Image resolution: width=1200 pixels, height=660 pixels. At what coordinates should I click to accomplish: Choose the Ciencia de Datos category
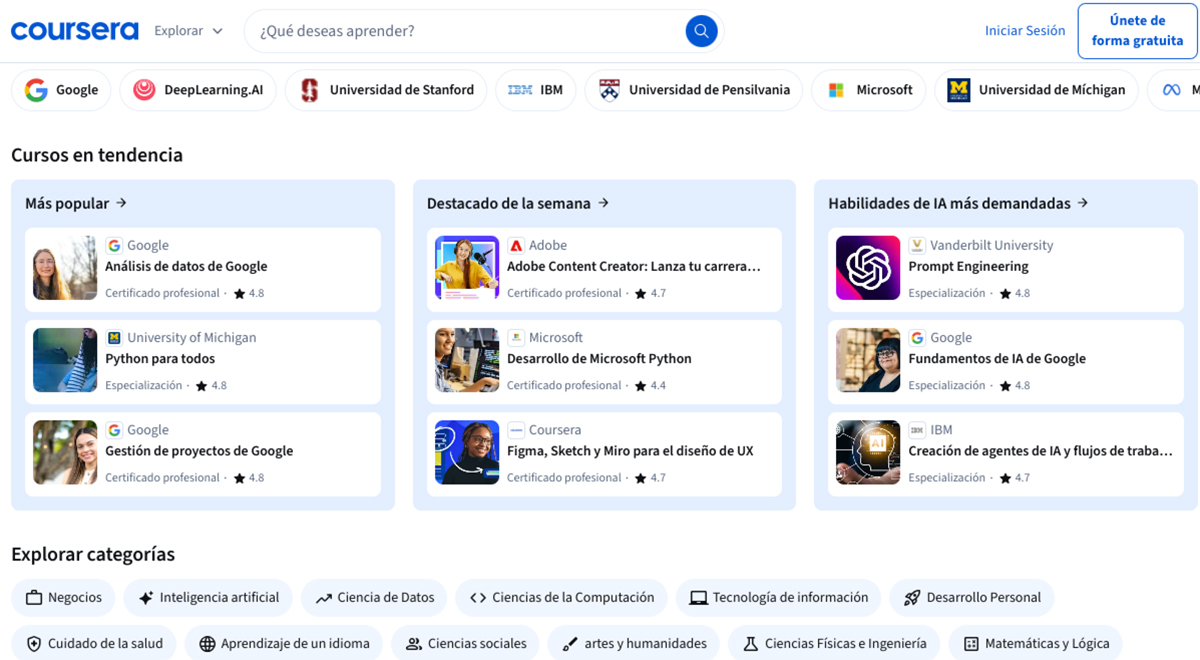click(374, 598)
